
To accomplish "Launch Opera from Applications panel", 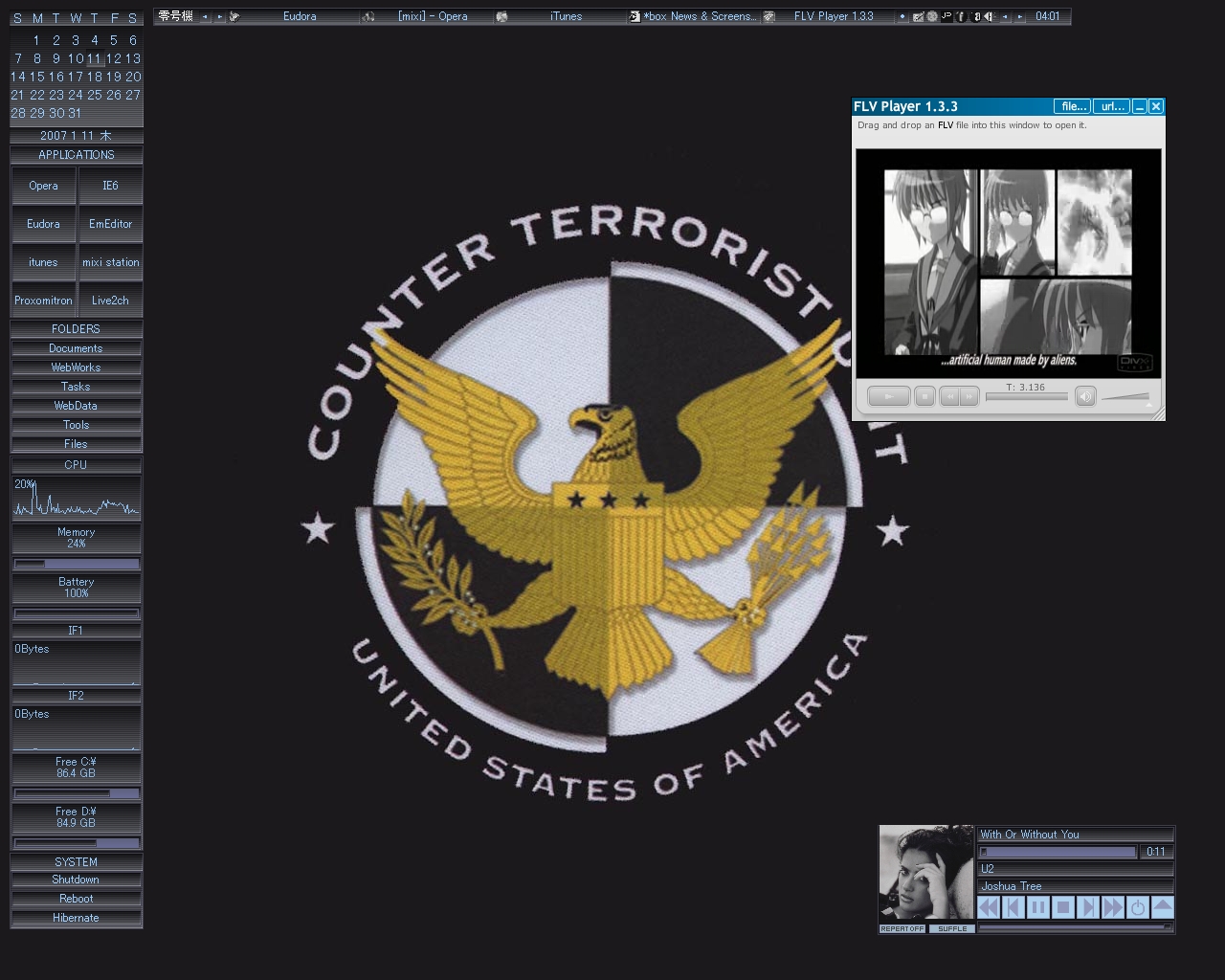I will (43, 186).
